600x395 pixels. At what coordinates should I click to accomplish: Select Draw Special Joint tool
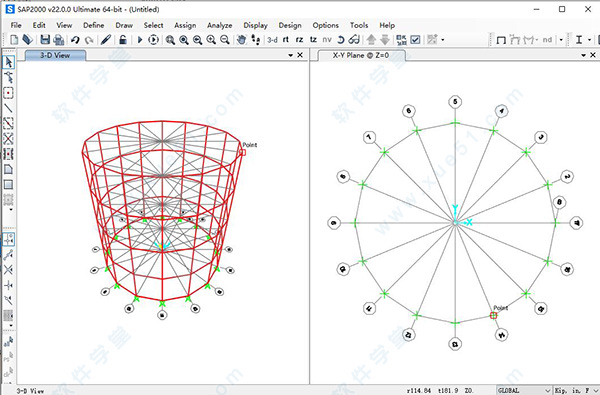[8, 93]
